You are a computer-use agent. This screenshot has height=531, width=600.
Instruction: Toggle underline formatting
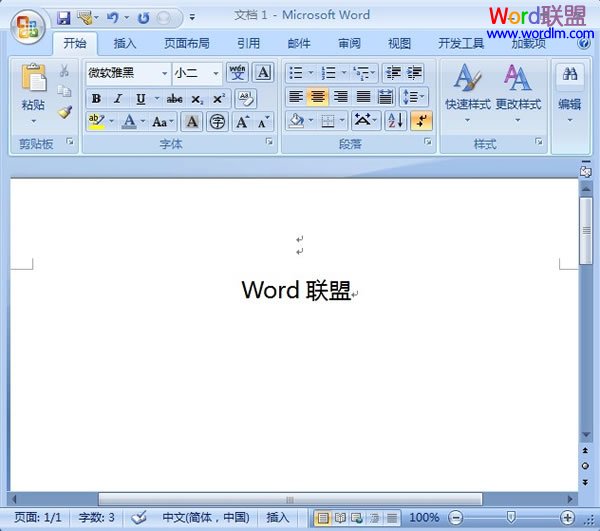click(140, 99)
